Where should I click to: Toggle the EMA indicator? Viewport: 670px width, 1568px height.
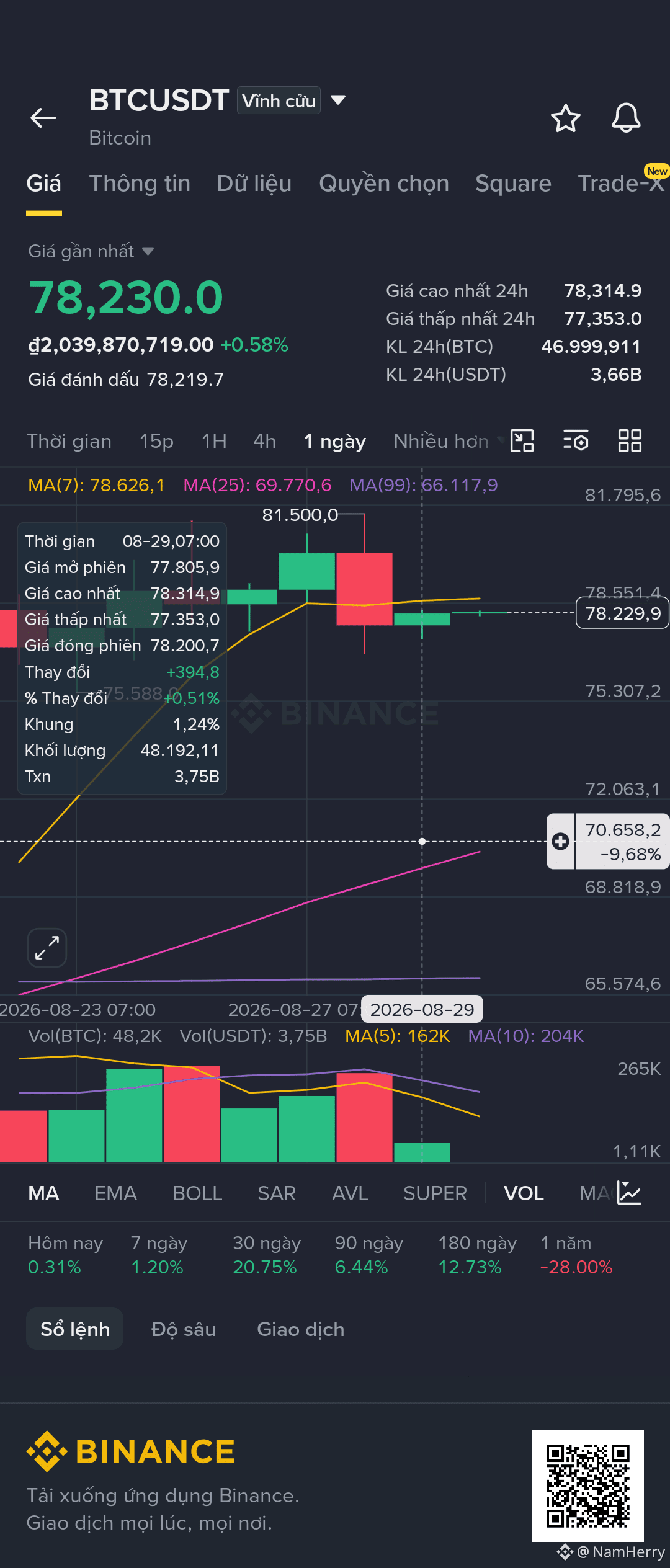(115, 1193)
